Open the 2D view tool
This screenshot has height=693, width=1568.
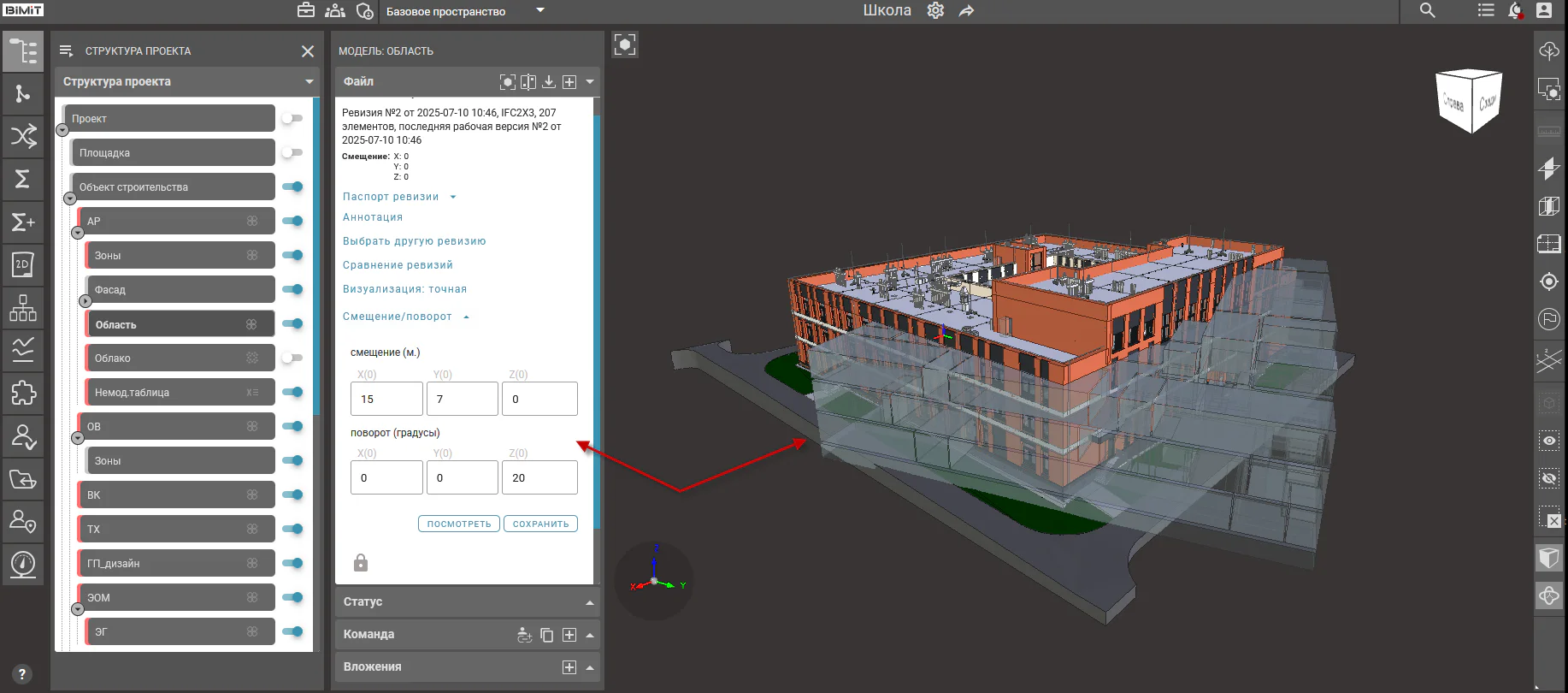click(23, 265)
